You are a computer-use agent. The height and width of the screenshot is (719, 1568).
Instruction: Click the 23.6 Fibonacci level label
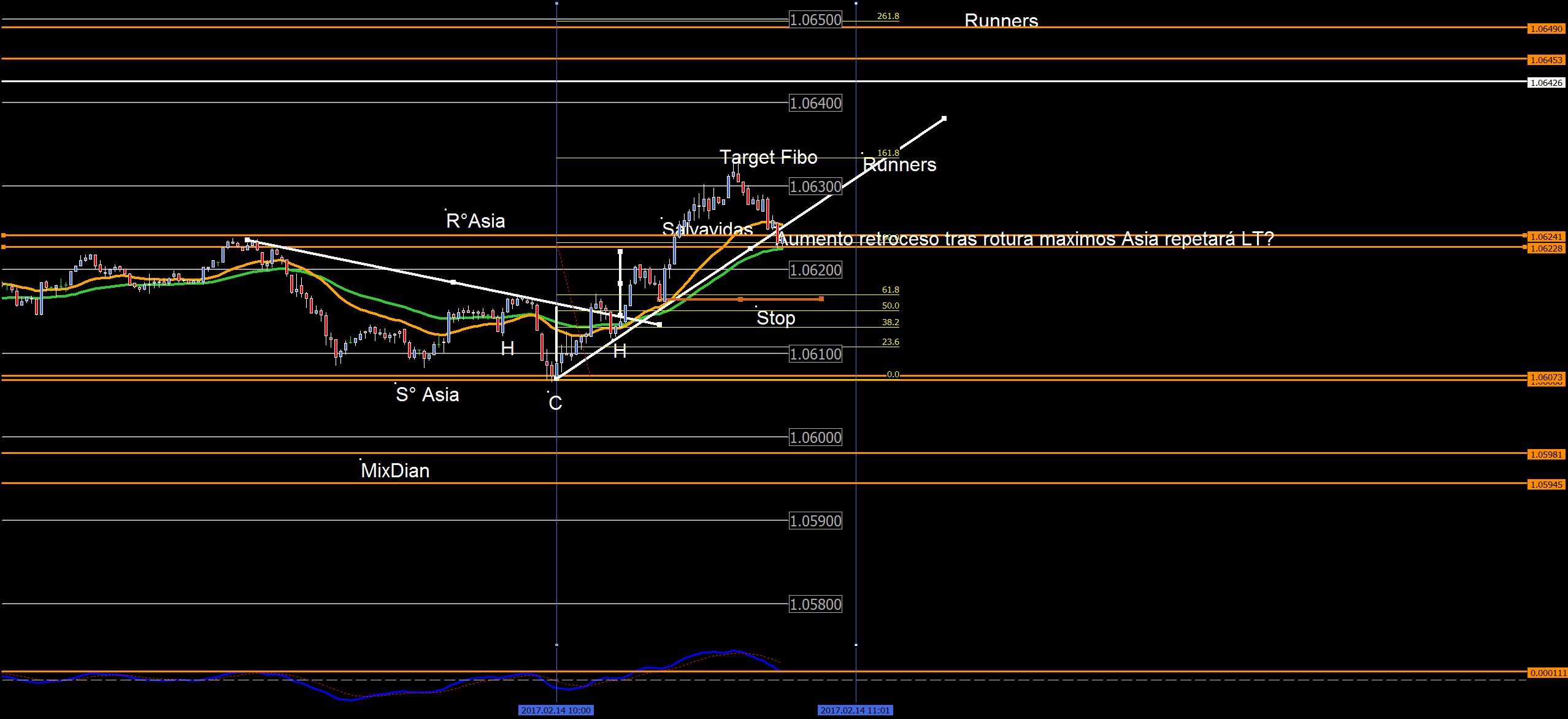pos(890,342)
